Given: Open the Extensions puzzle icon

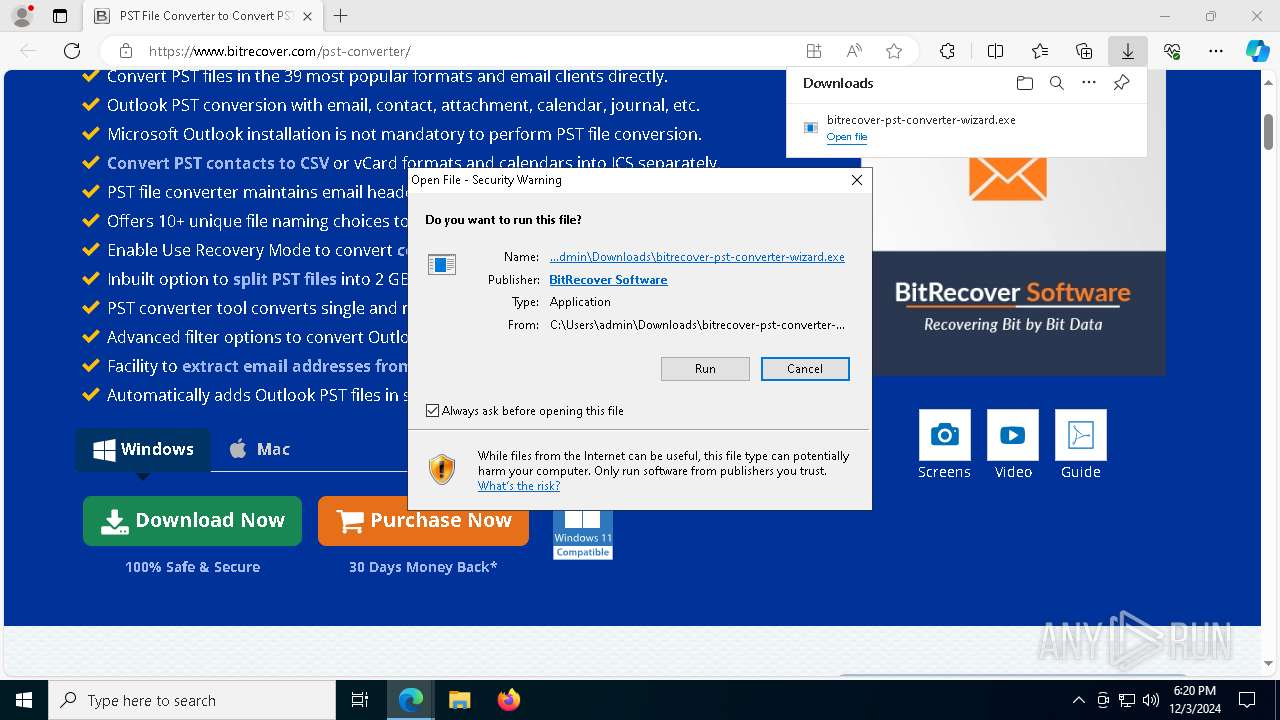Looking at the screenshot, I should pos(947,51).
